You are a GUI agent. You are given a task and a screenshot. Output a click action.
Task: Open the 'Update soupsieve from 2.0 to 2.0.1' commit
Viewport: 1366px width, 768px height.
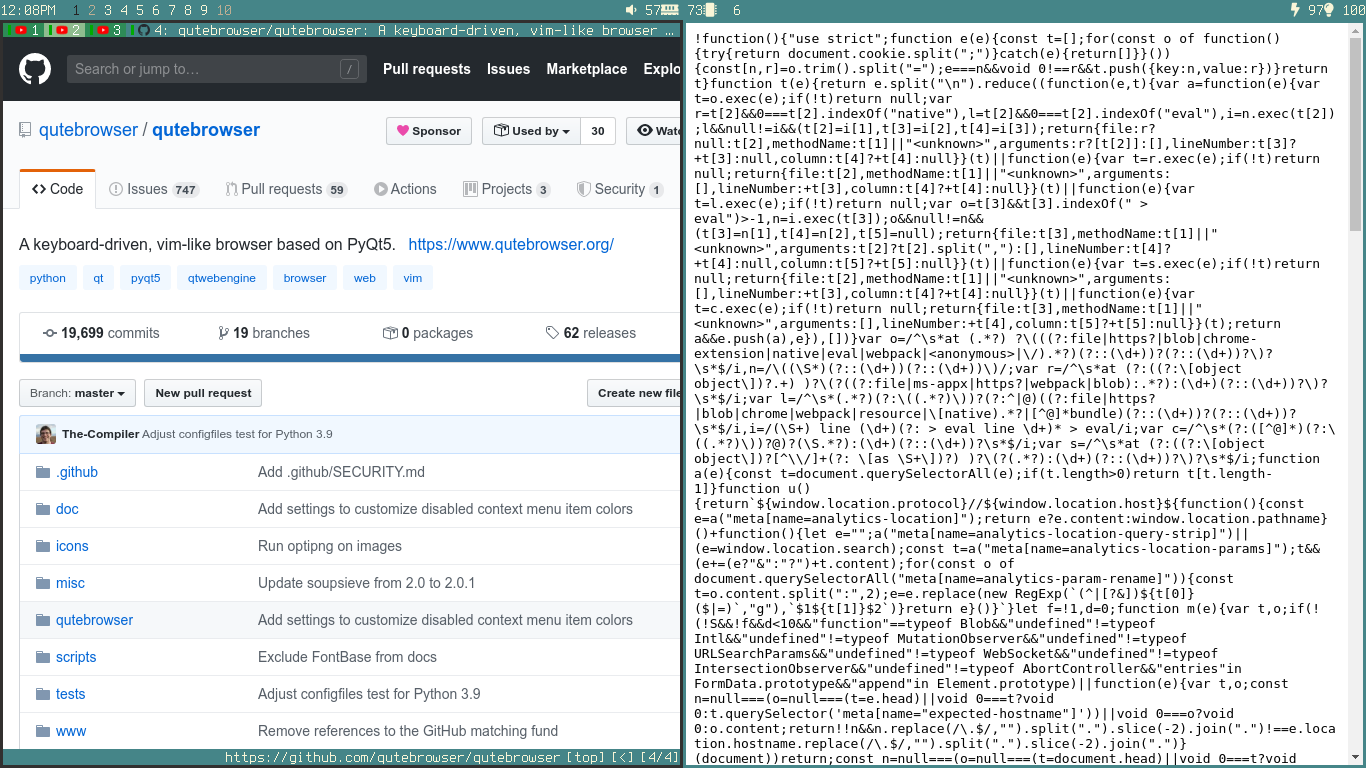[366, 583]
